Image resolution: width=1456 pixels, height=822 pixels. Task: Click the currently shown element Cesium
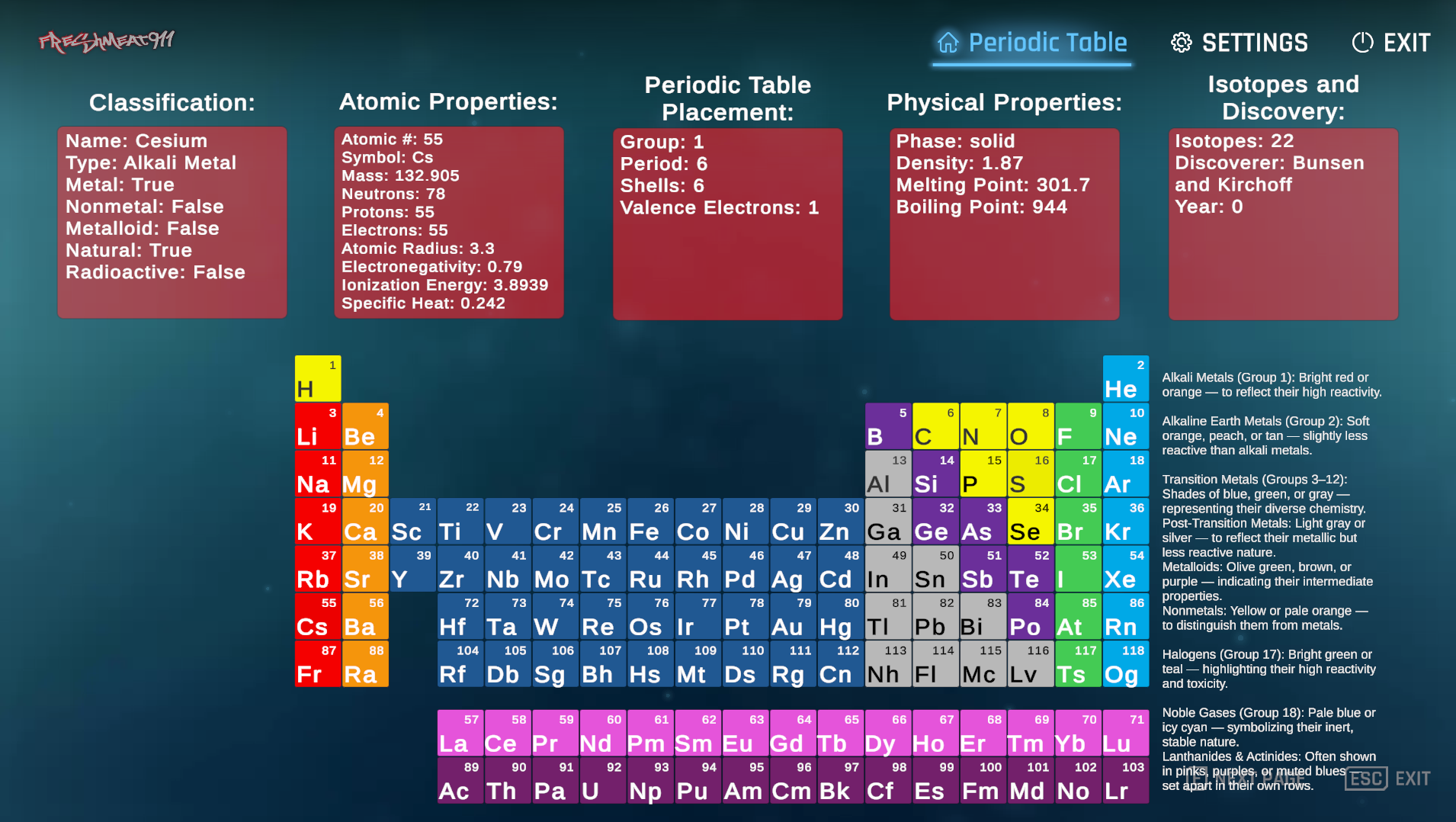pyautogui.click(x=317, y=616)
